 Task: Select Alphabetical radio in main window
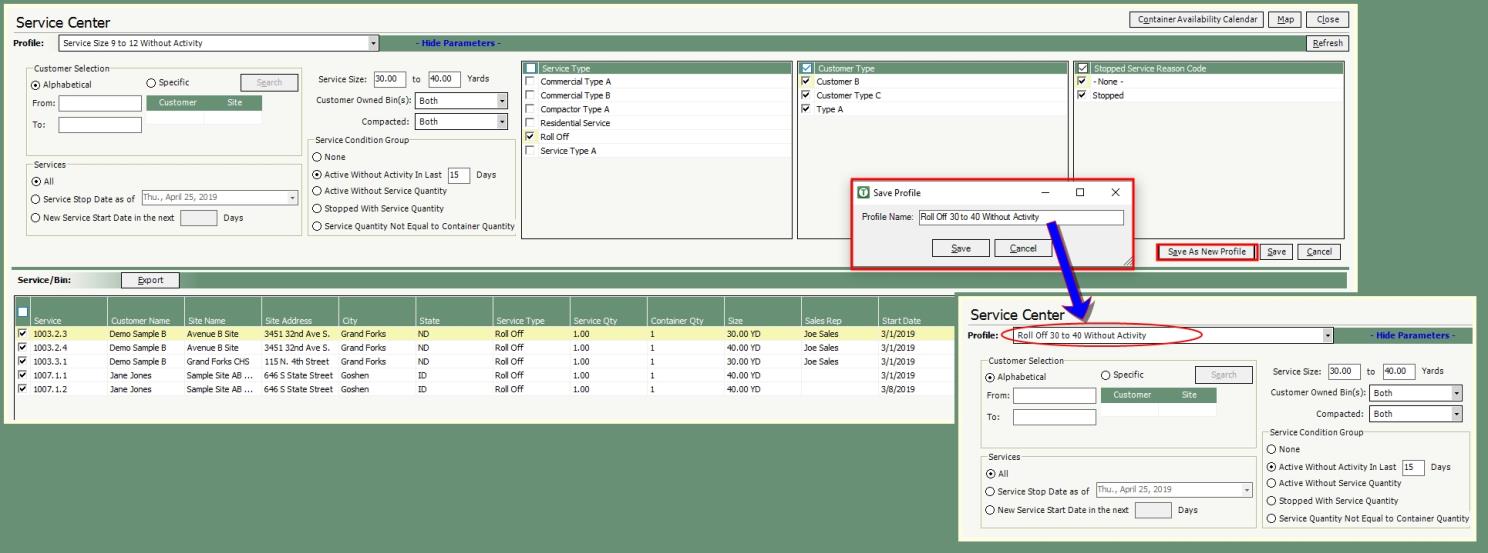pyautogui.click(x=37, y=85)
